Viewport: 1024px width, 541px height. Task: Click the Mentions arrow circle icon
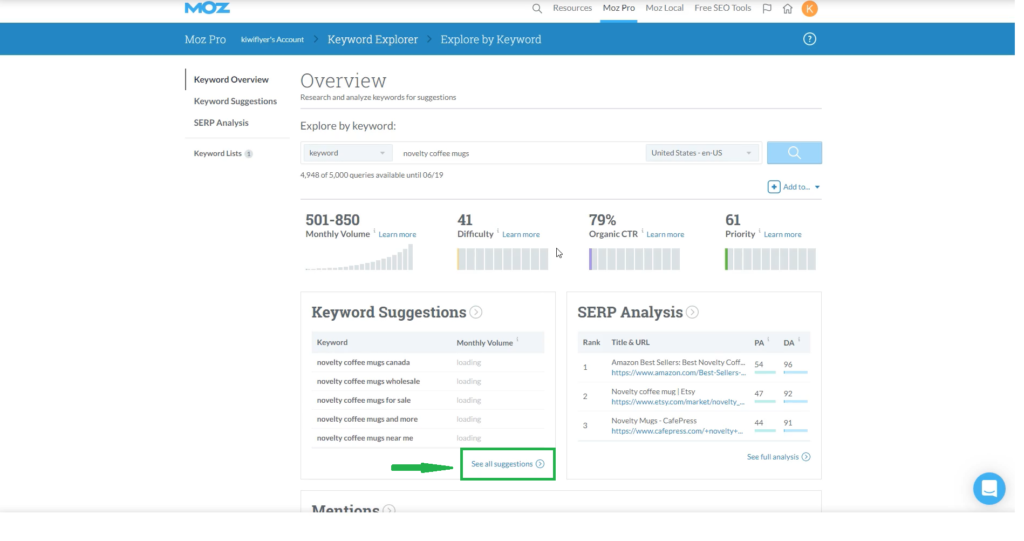(389, 510)
